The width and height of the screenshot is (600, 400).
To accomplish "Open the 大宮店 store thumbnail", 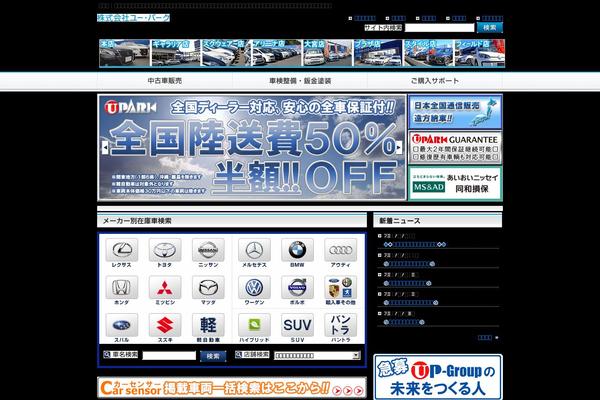I will click(328, 53).
